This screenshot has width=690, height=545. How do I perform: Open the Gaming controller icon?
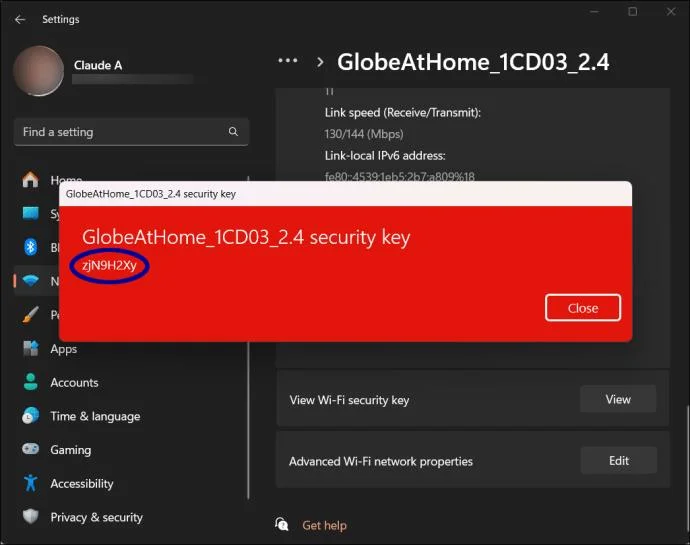click(30, 449)
